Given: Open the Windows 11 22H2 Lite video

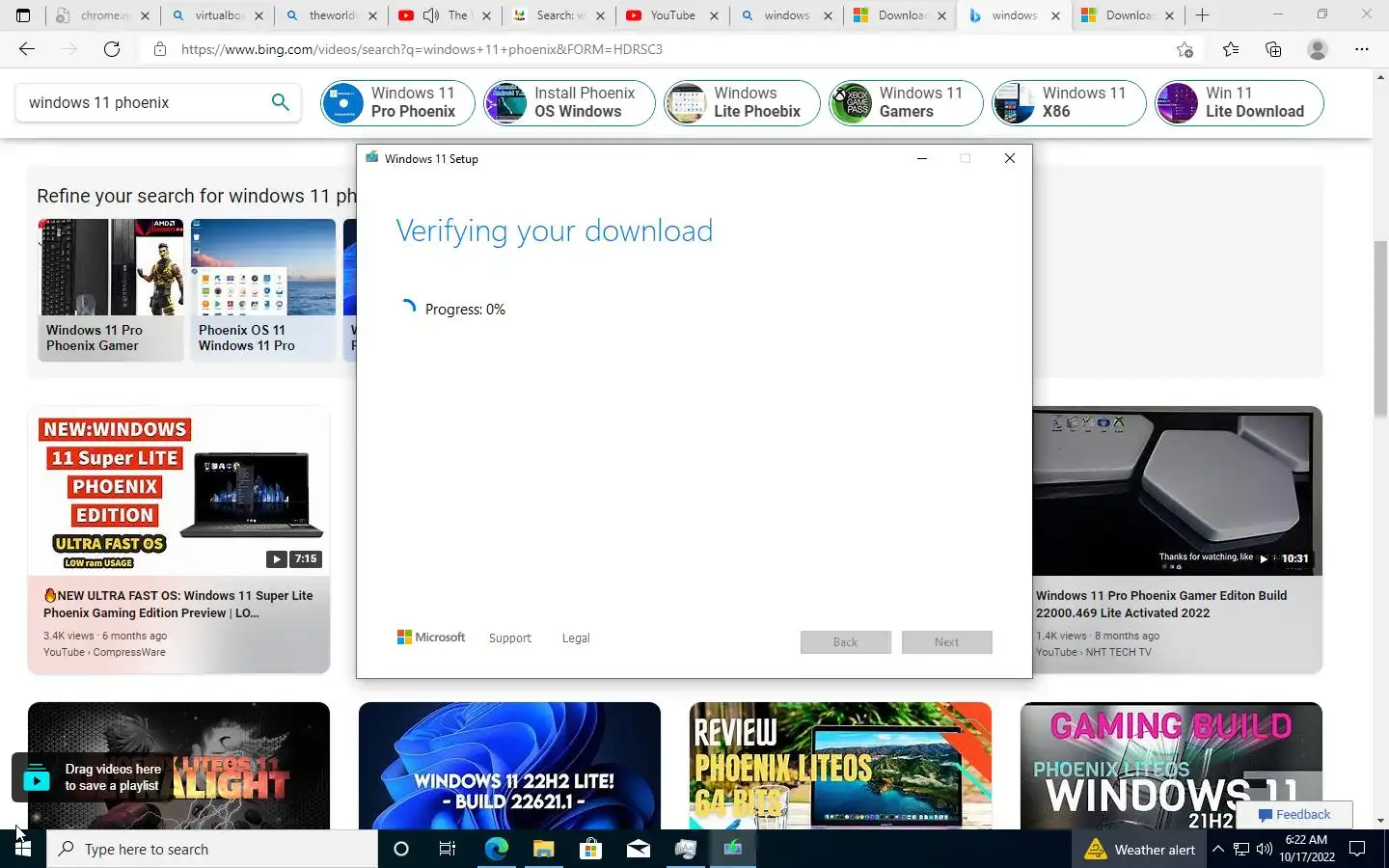Looking at the screenshot, I should tap(509, 766).
